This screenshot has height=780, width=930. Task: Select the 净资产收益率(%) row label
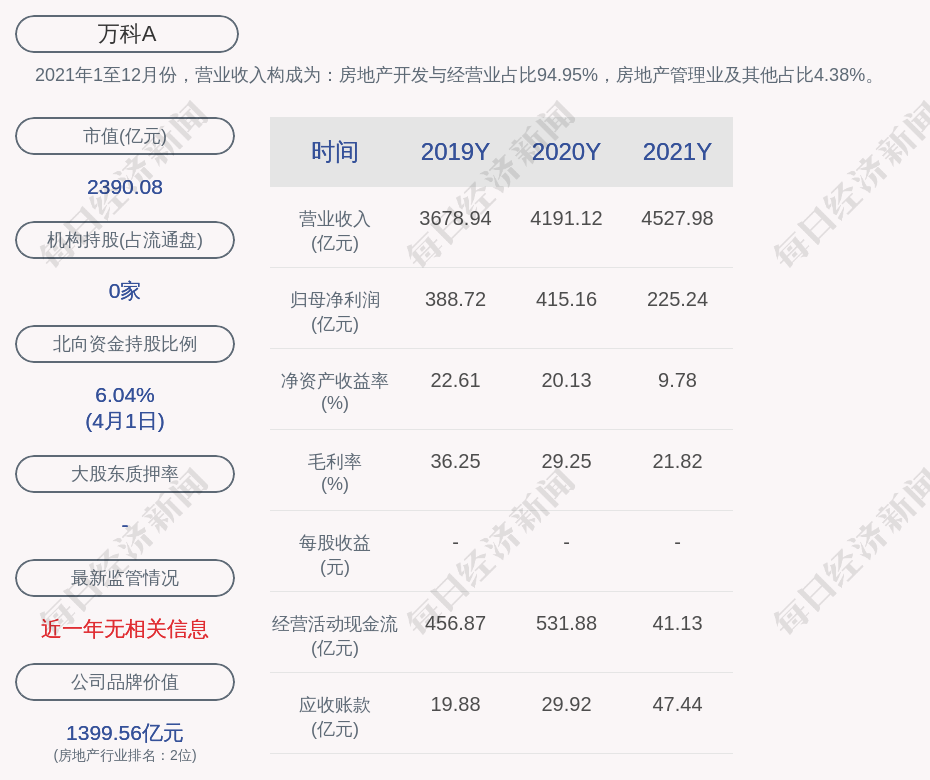tap(335, 392)
